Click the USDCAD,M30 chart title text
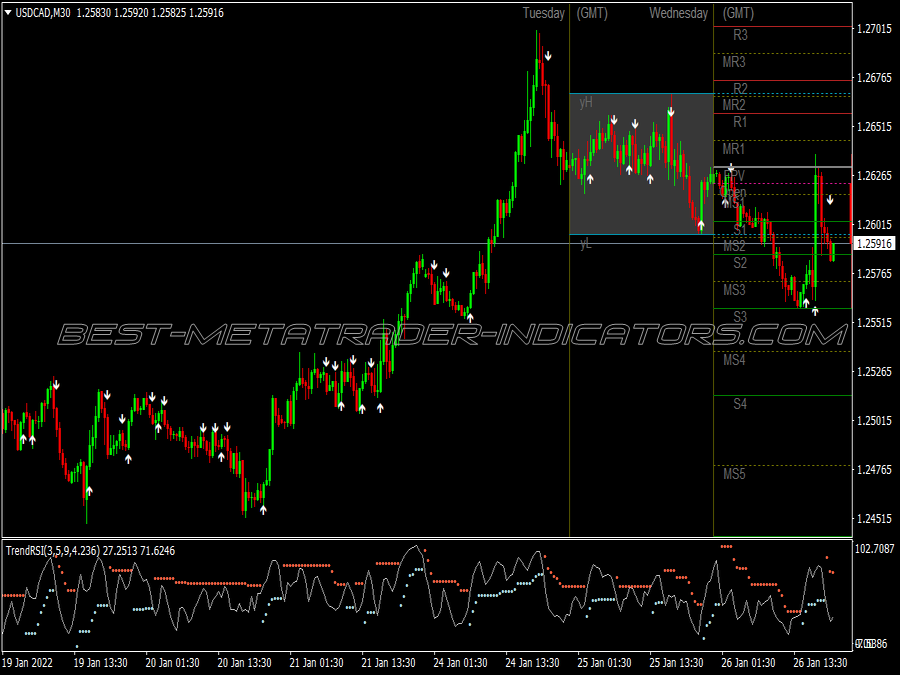This screenshot has height=675, width=900. click(43, 13)
